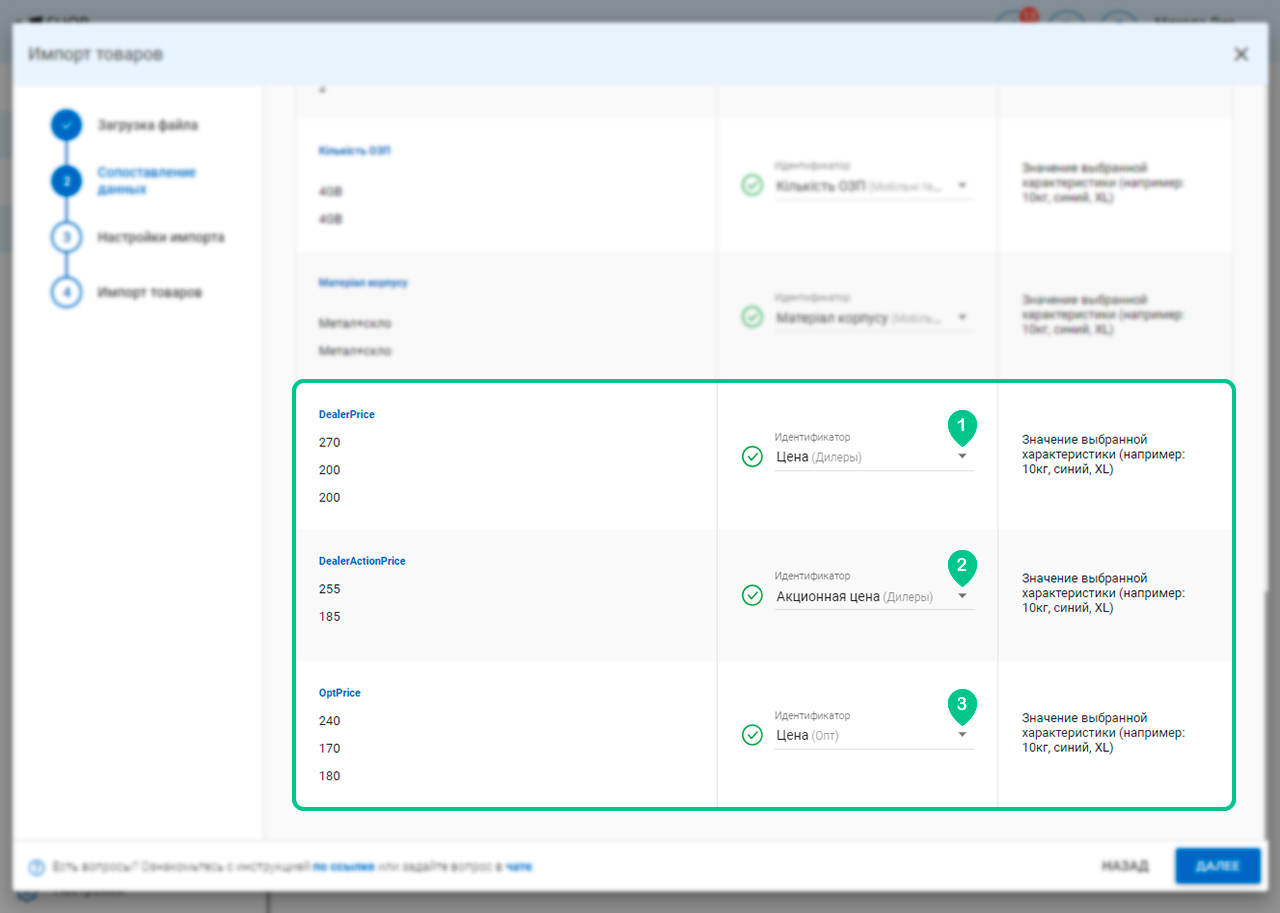
Task: Click the value 185 under DealerActionPrice
Action: coord(330,617)
